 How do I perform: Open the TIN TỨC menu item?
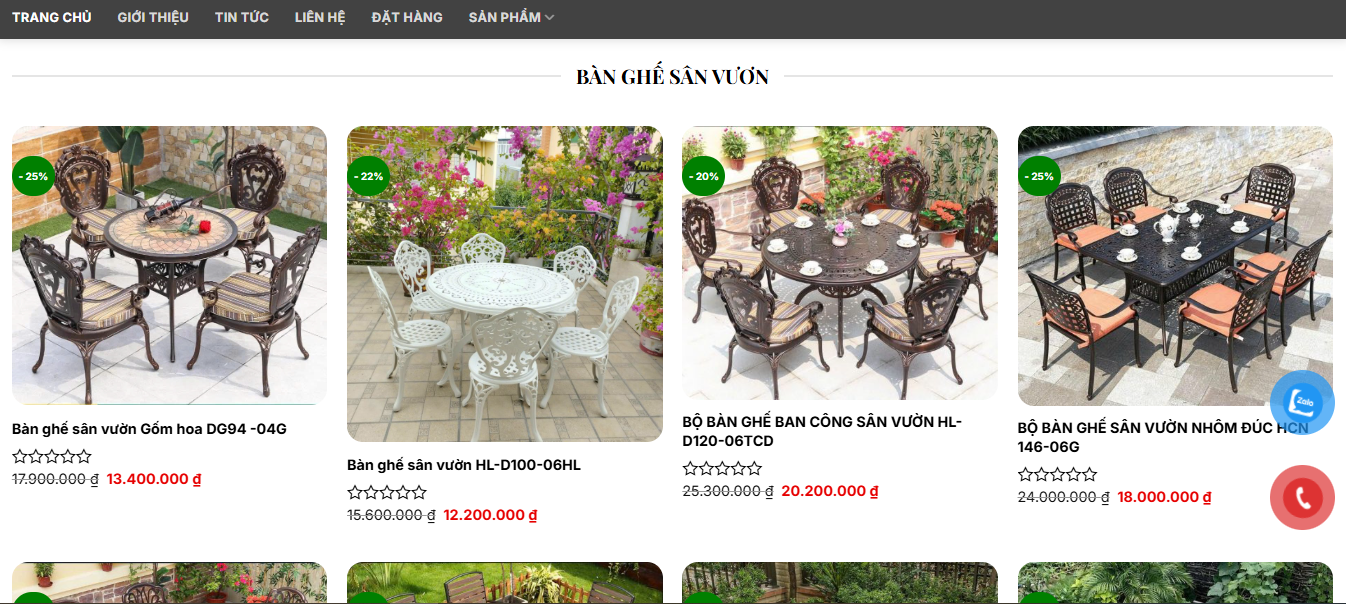tap(242, 17)
